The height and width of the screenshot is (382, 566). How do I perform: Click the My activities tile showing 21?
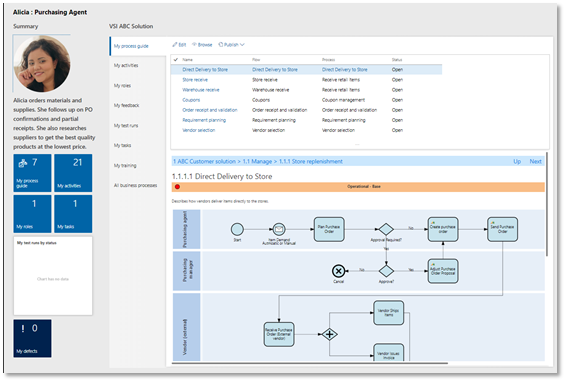click(73, 173)
